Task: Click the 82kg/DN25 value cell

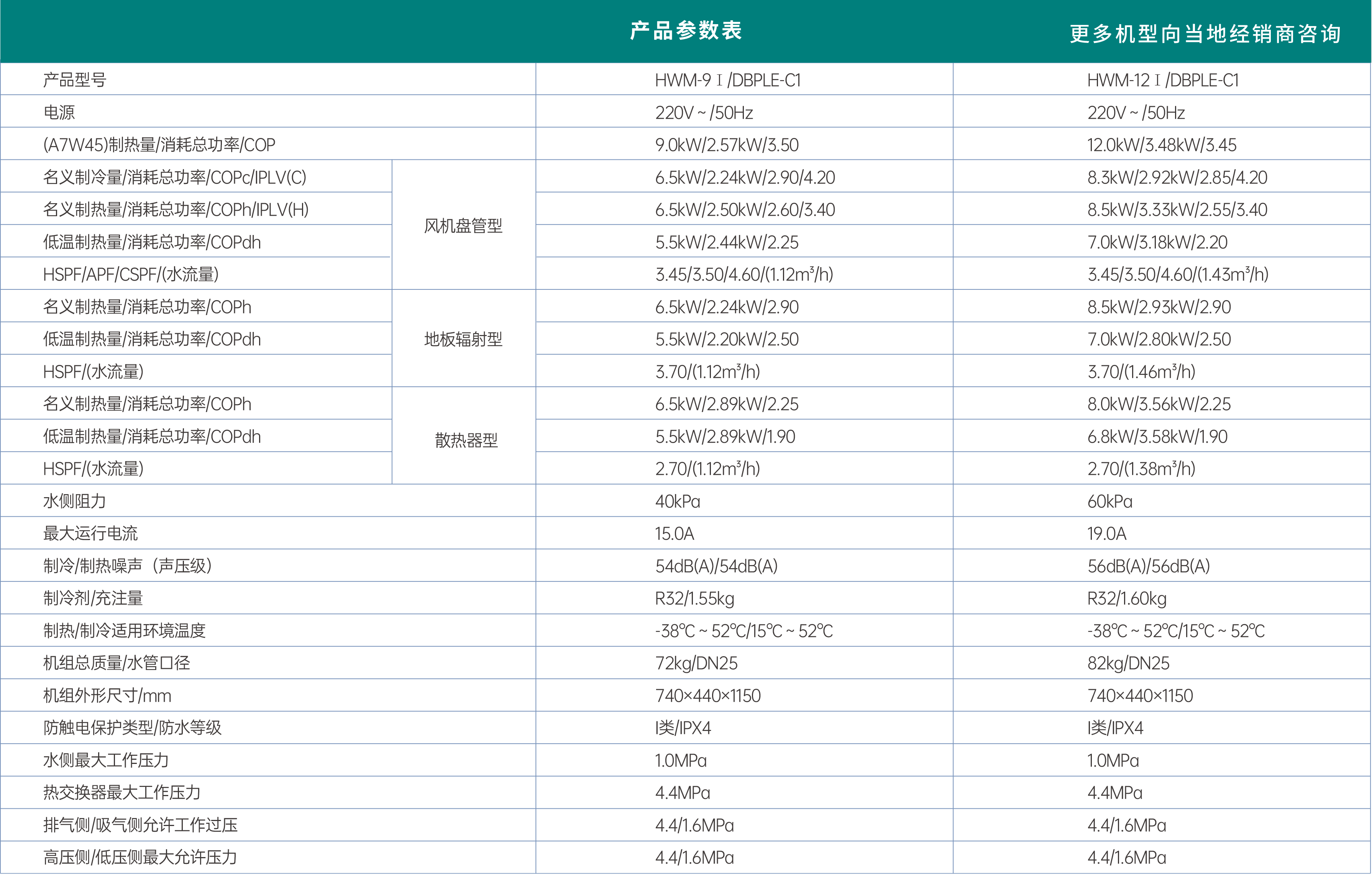Action: [x=1127, y=663]
